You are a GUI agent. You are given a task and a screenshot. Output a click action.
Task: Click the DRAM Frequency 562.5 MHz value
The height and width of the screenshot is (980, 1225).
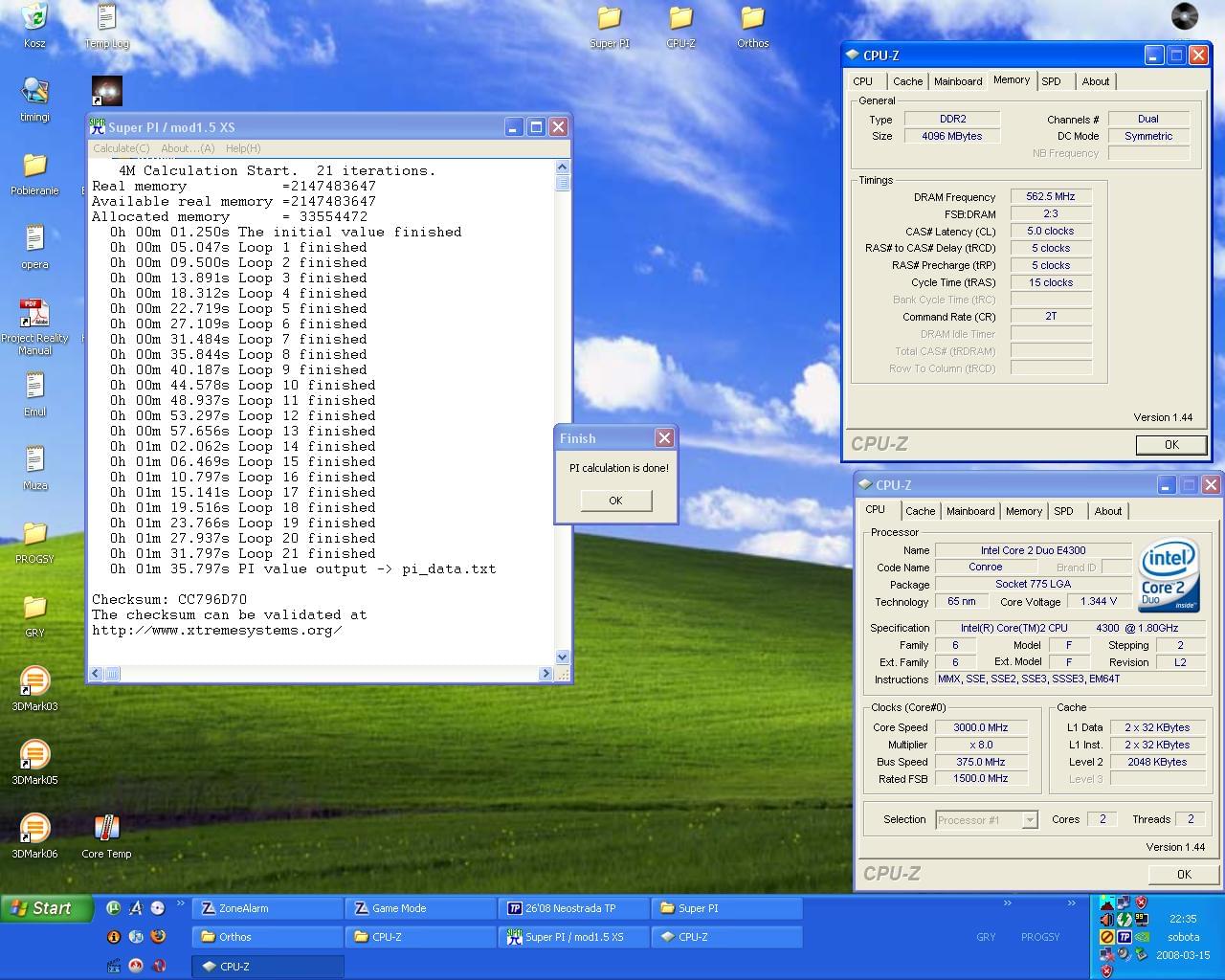(1051, 196)
